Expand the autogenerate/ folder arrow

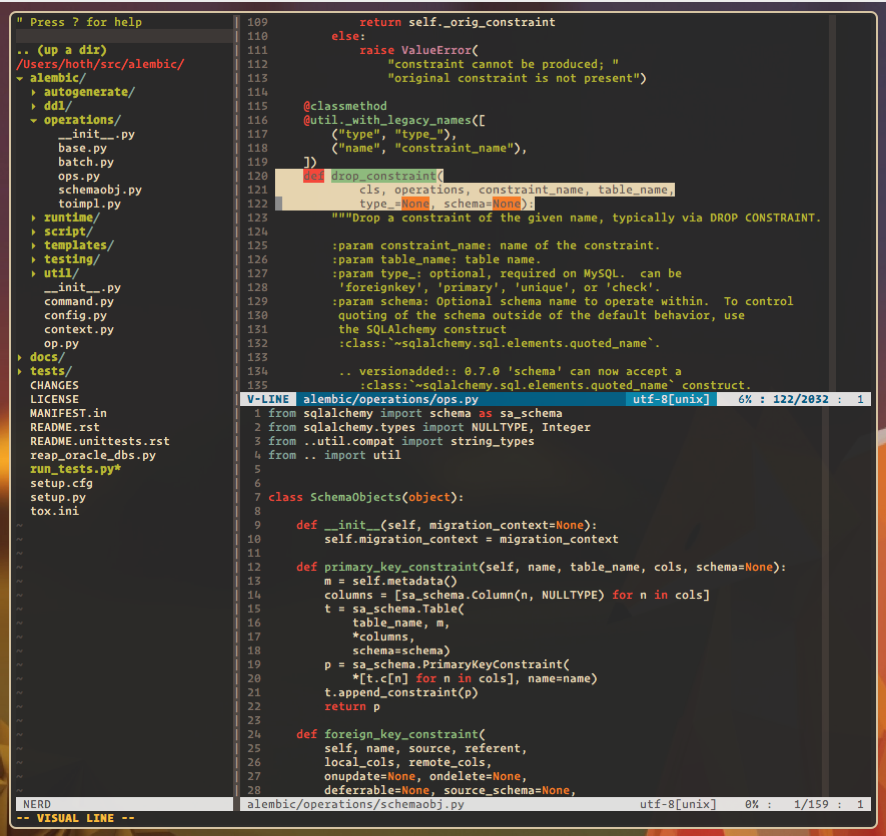[34, 92]
